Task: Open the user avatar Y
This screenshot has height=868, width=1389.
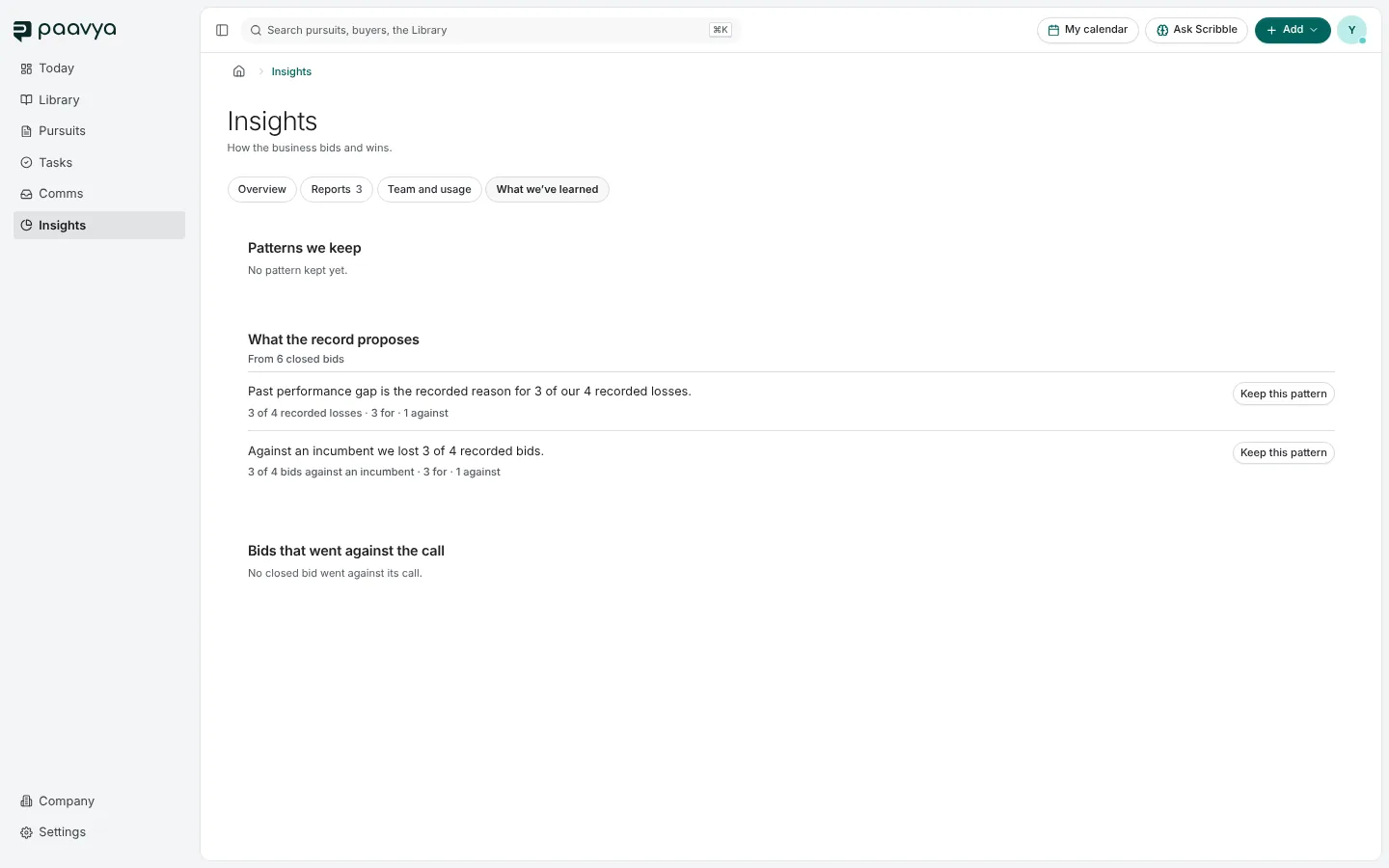Action: (x=1351, y=30)
